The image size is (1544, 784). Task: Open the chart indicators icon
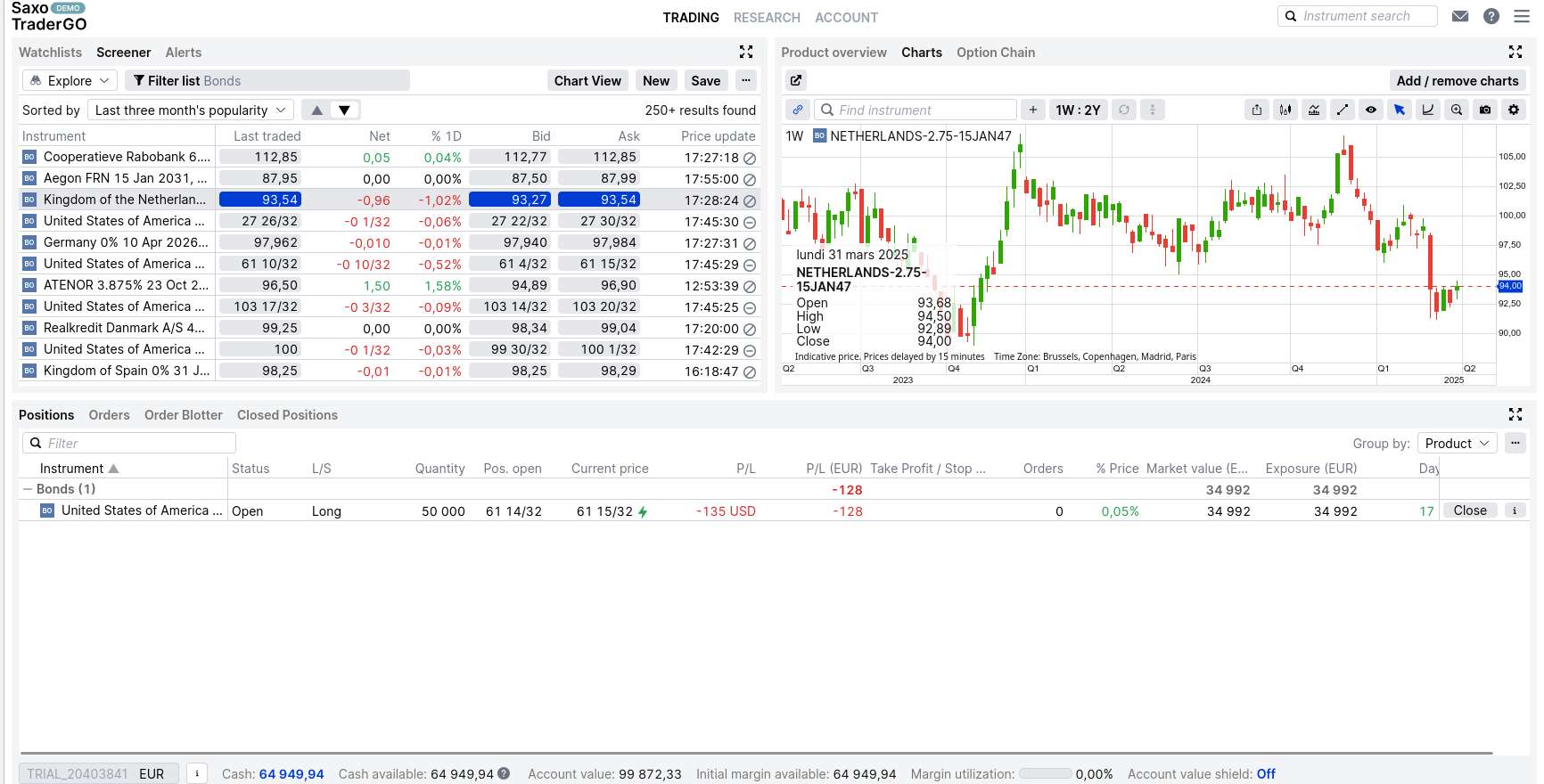click(x=1314, y=110)
